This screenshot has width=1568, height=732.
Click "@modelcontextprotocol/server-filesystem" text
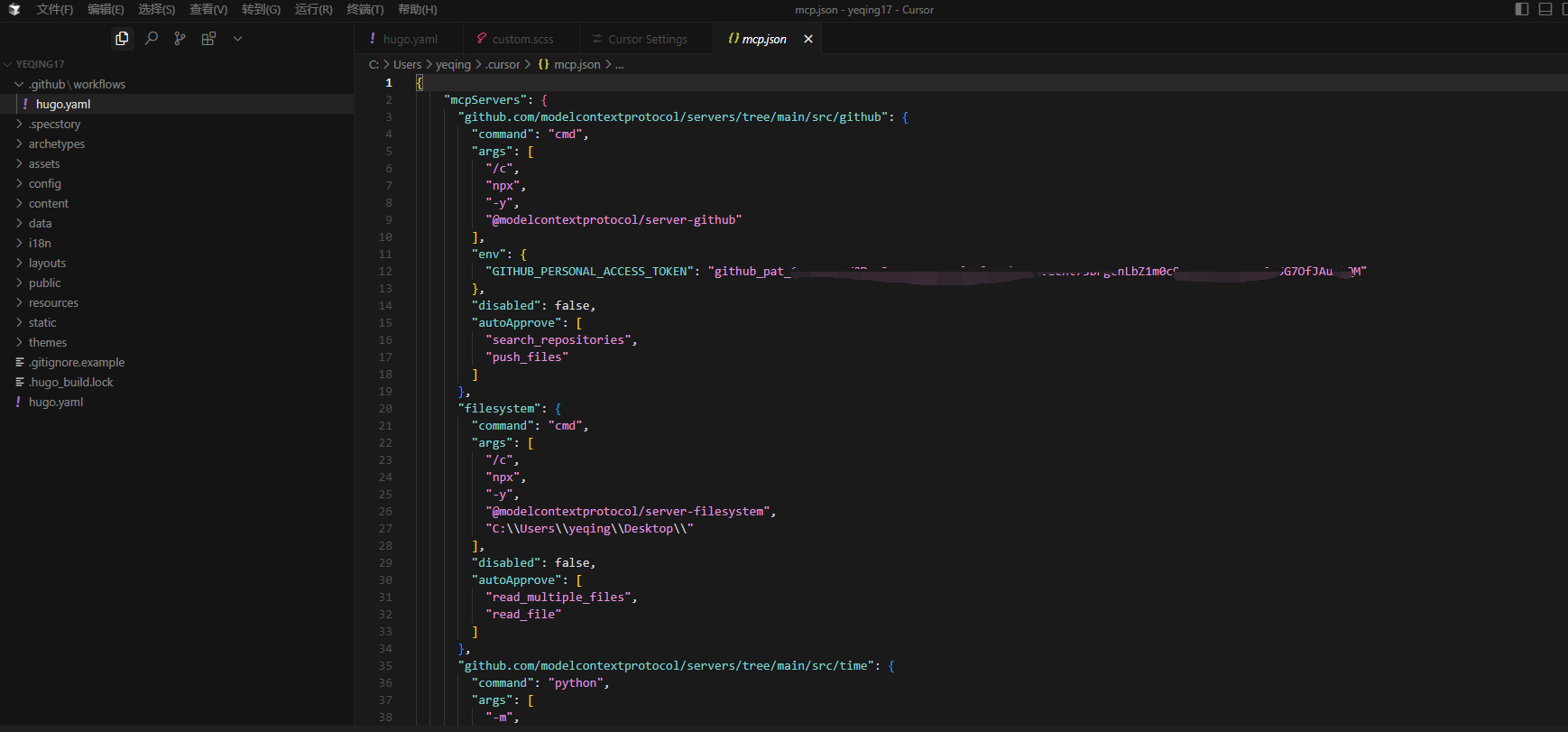(627, 511)
